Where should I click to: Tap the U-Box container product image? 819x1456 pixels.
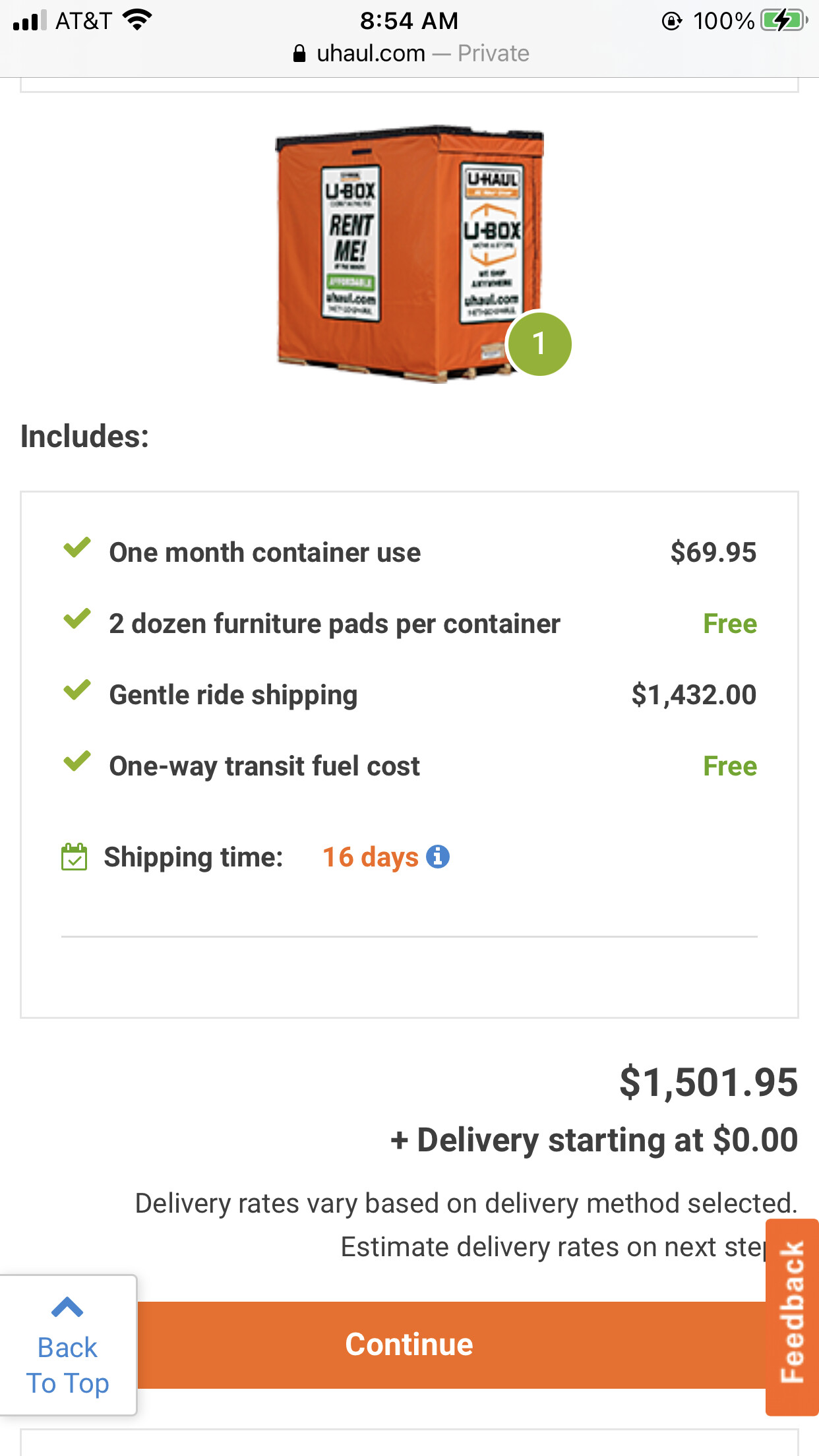[x=409, y=254]
